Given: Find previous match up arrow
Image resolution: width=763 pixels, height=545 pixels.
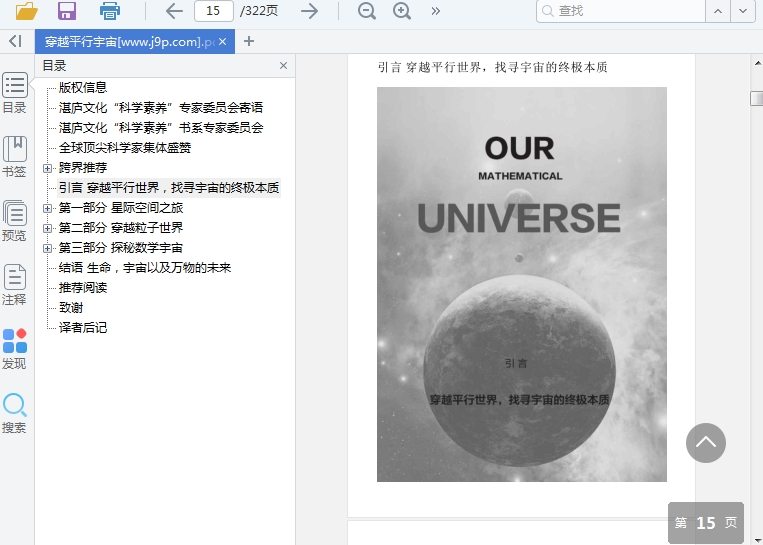Looking at the screenshot, I should tap(718, 11).
